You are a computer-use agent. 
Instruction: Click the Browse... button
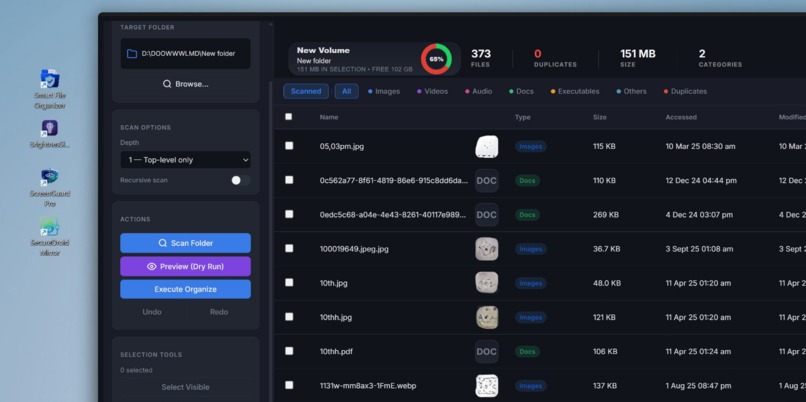tap(186, 84)
